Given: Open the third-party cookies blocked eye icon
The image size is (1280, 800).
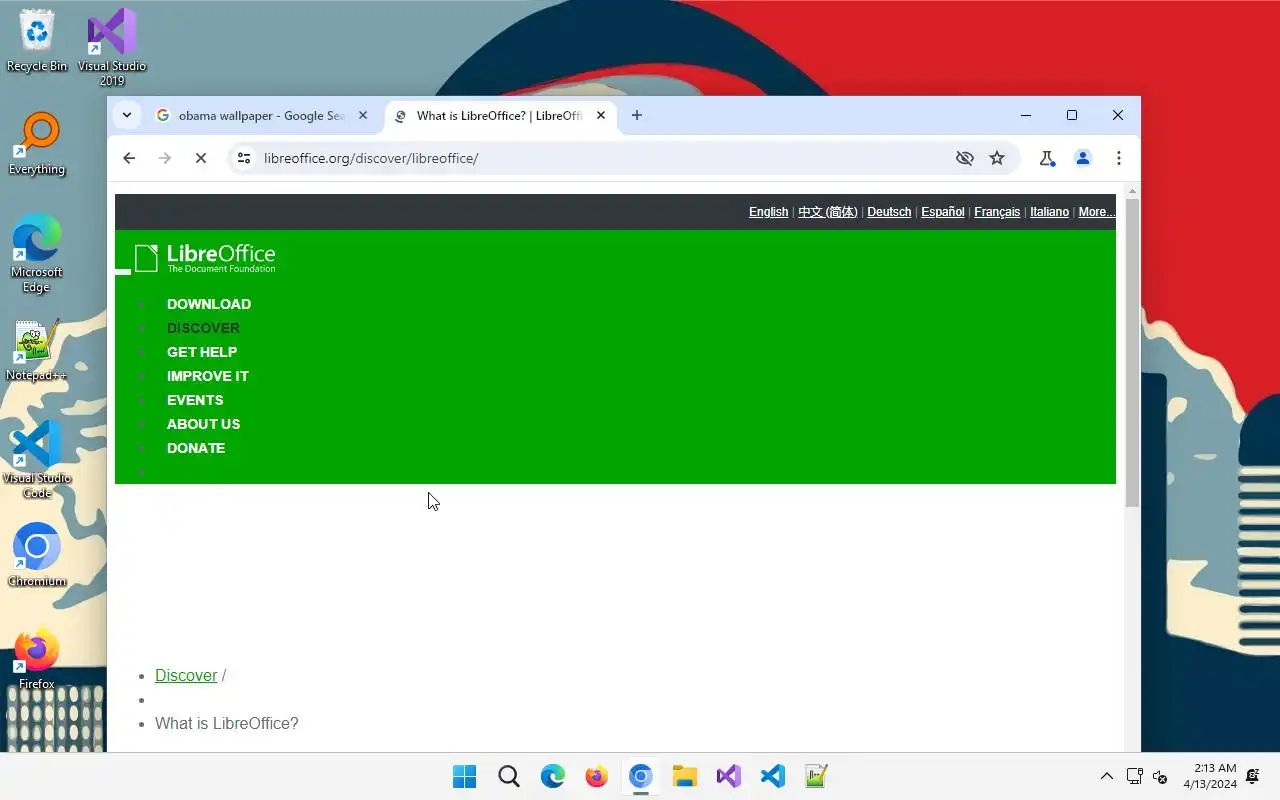Looking at the screenshot, I should click(x=965, y=158).
